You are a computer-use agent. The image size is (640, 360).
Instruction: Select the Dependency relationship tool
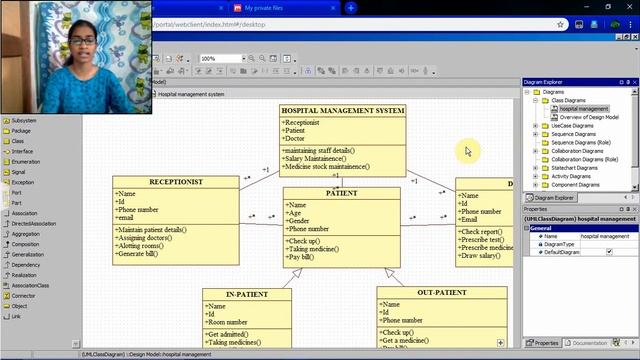tap(21, 265)
